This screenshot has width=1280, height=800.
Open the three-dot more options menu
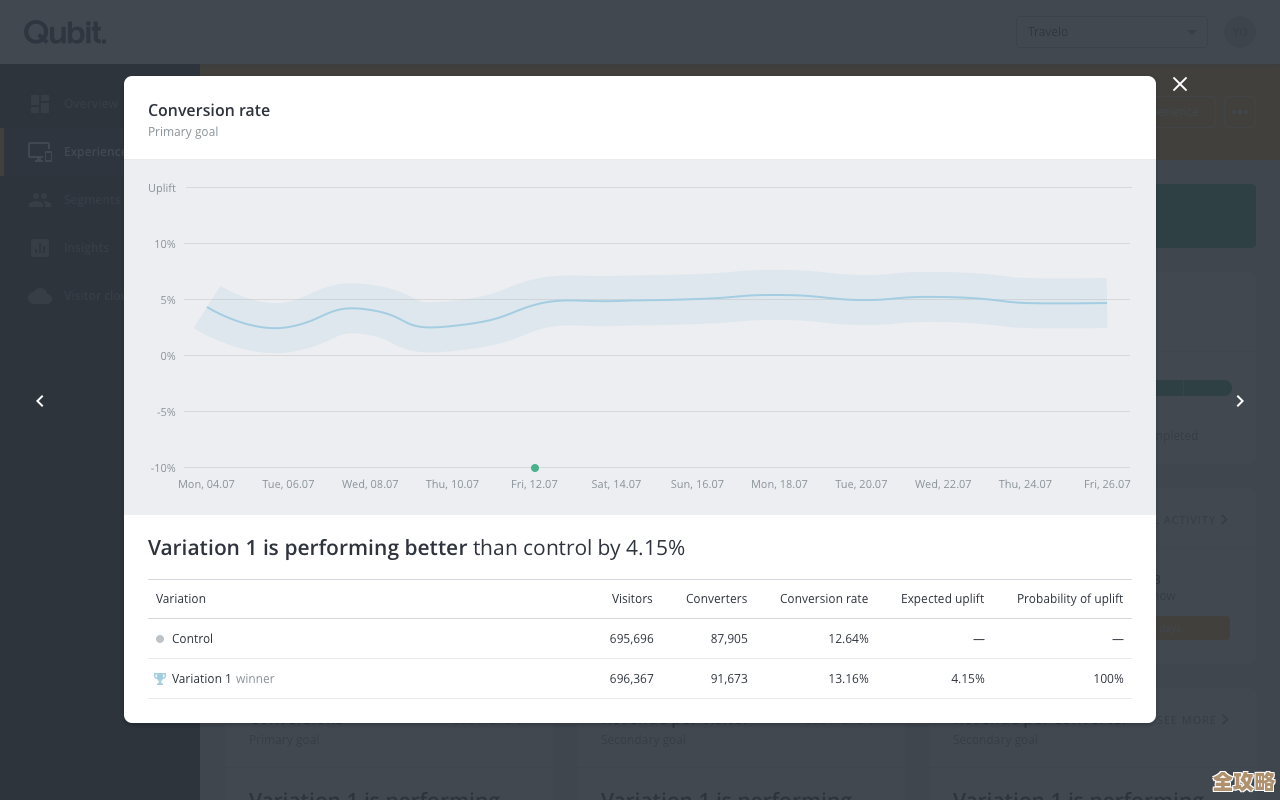[x=1240, y=112]
